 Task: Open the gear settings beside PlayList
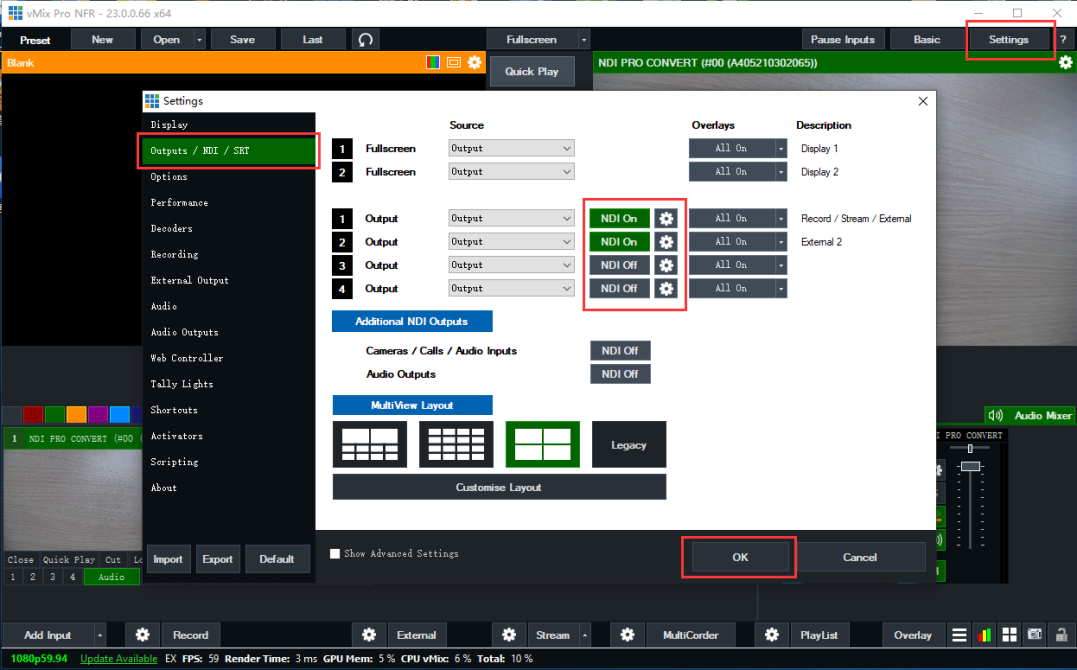772,635
